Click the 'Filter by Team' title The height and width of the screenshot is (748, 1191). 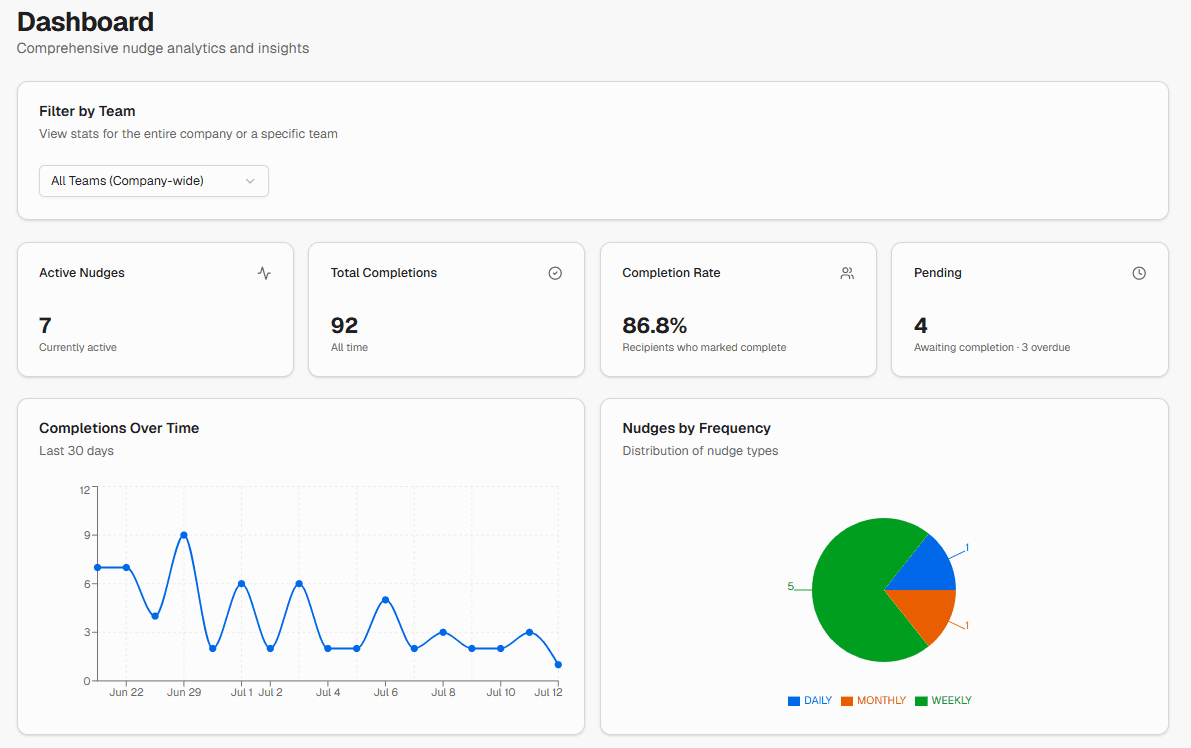coord(87,111)
